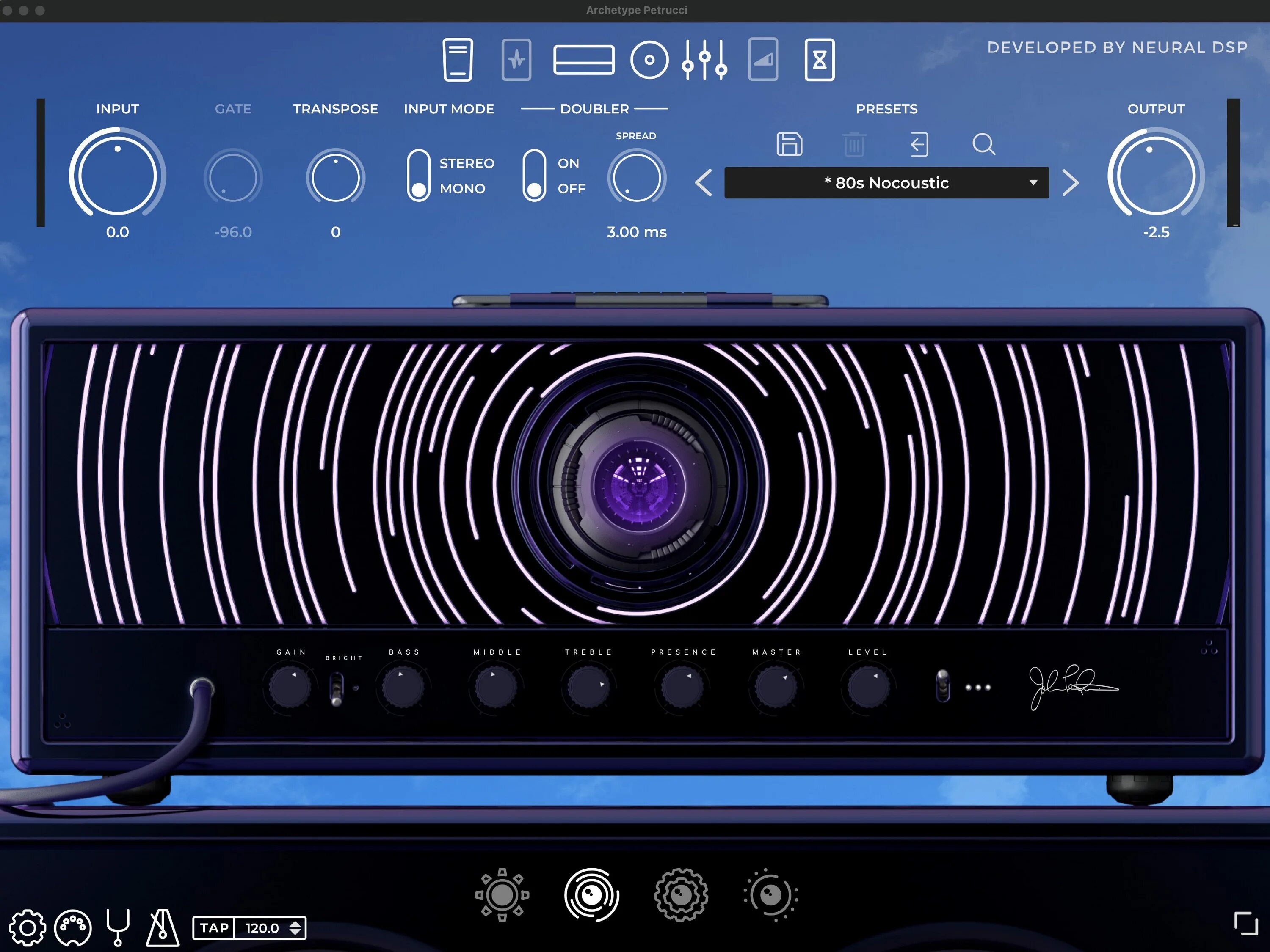This screenshot has width=1270, height=952.
Task: Click the Output level knob
Action: pos(1155,175)
